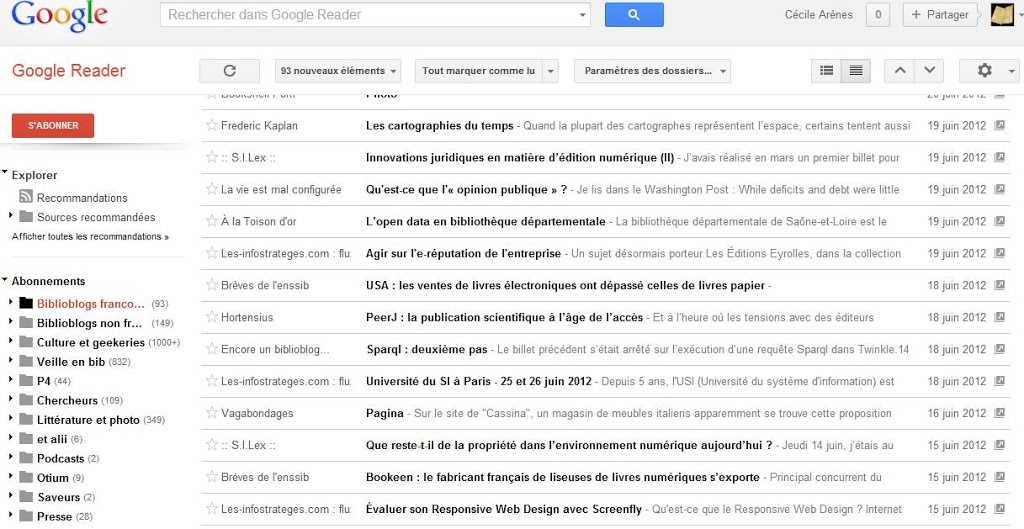Click the blue search magnifier button
The height and width of the screenshot is (529, 1024).
(x=633, y=15)
